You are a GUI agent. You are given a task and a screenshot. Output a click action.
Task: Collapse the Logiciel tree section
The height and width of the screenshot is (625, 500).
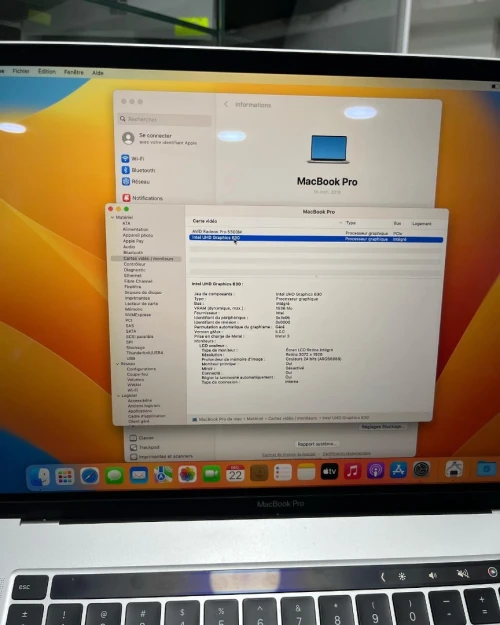[x=118, y=395]
